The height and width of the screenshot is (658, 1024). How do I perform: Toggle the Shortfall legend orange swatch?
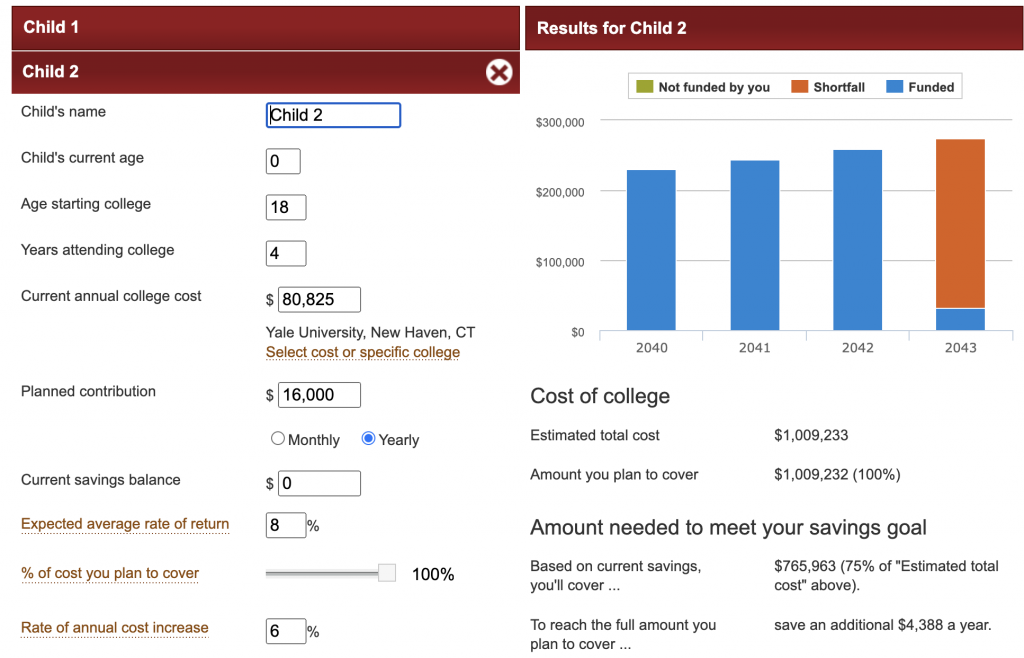(799, 87)
